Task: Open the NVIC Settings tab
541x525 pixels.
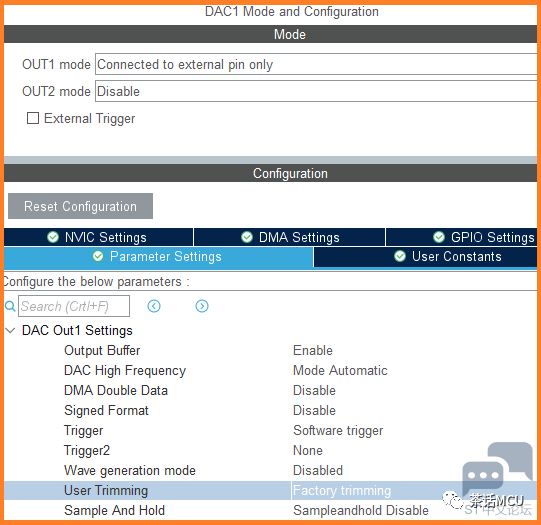Action: 99,237
